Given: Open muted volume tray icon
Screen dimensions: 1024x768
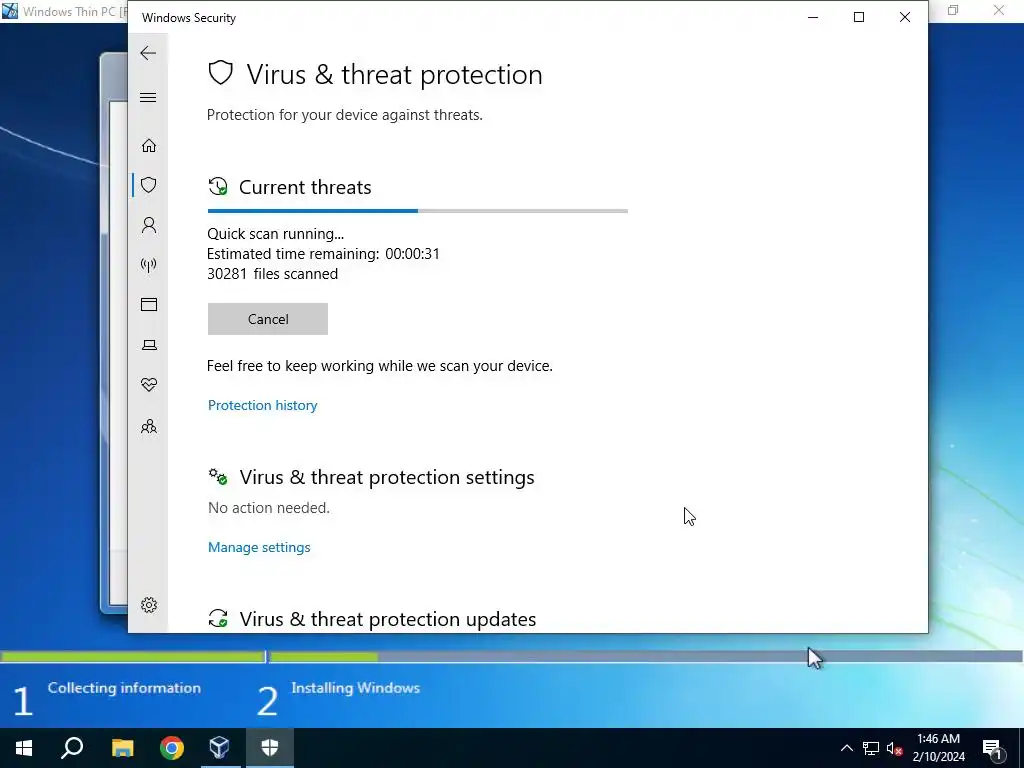Looking at the screenshot, I should click(895, 748).
